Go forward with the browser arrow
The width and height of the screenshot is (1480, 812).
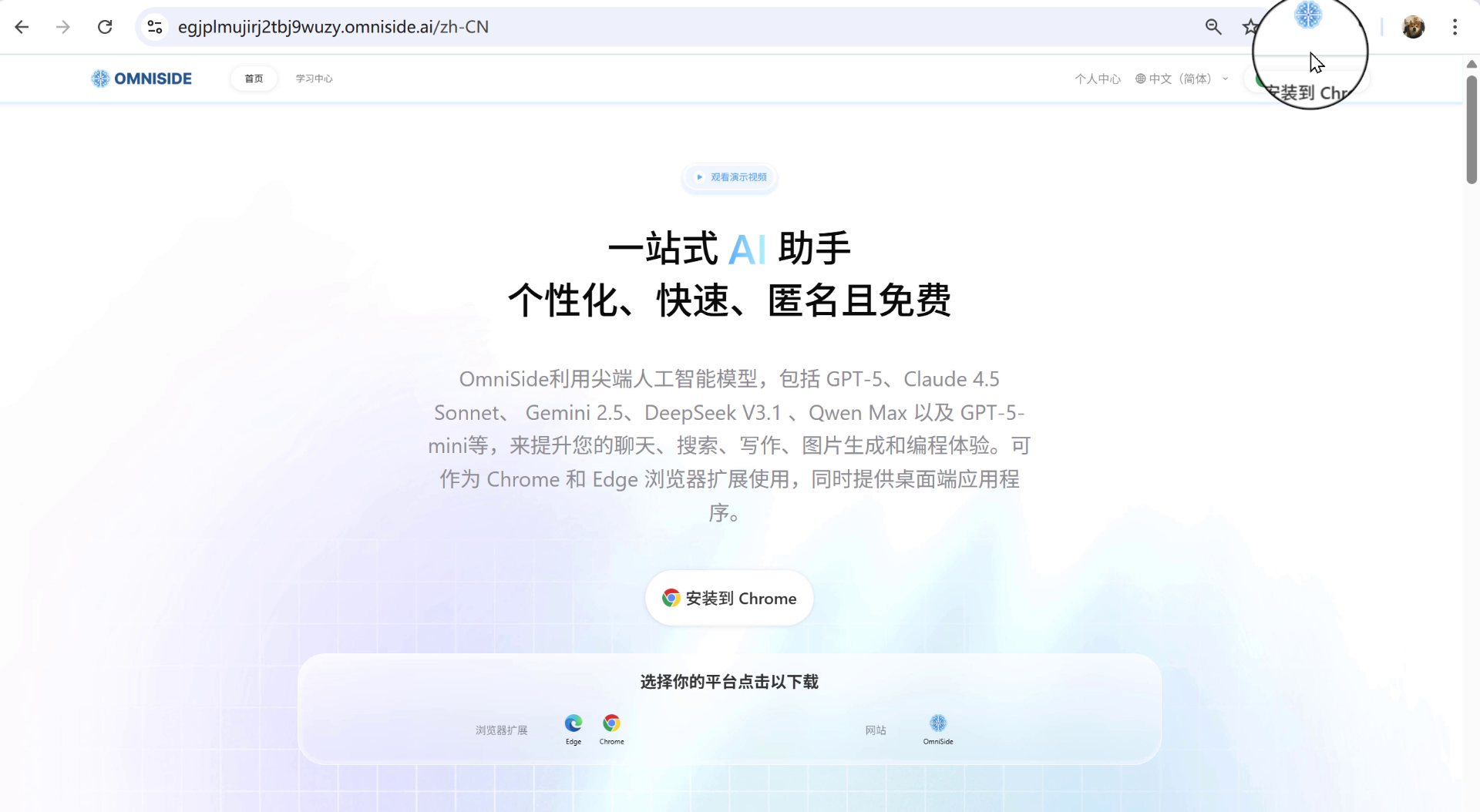click(63, 27)
